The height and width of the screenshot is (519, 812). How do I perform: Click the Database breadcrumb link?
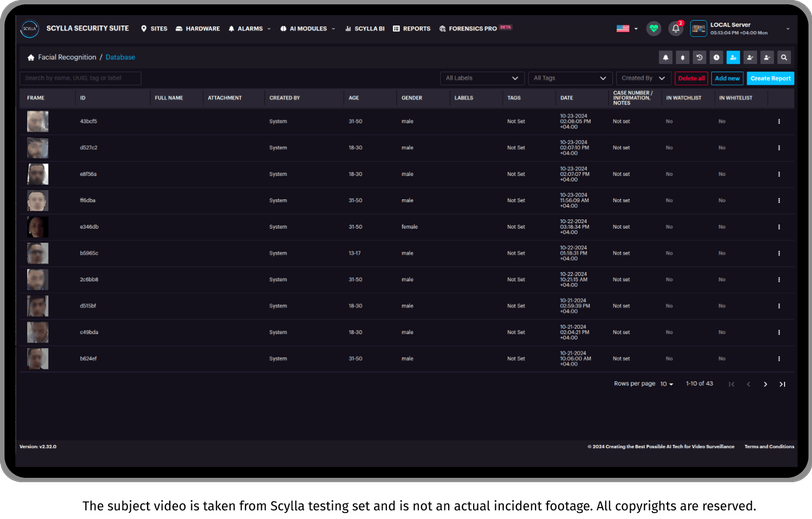(120, 57)
